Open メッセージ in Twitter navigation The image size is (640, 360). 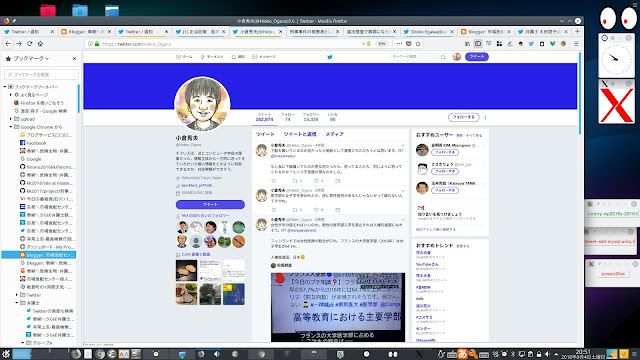[x=264, y=57]
